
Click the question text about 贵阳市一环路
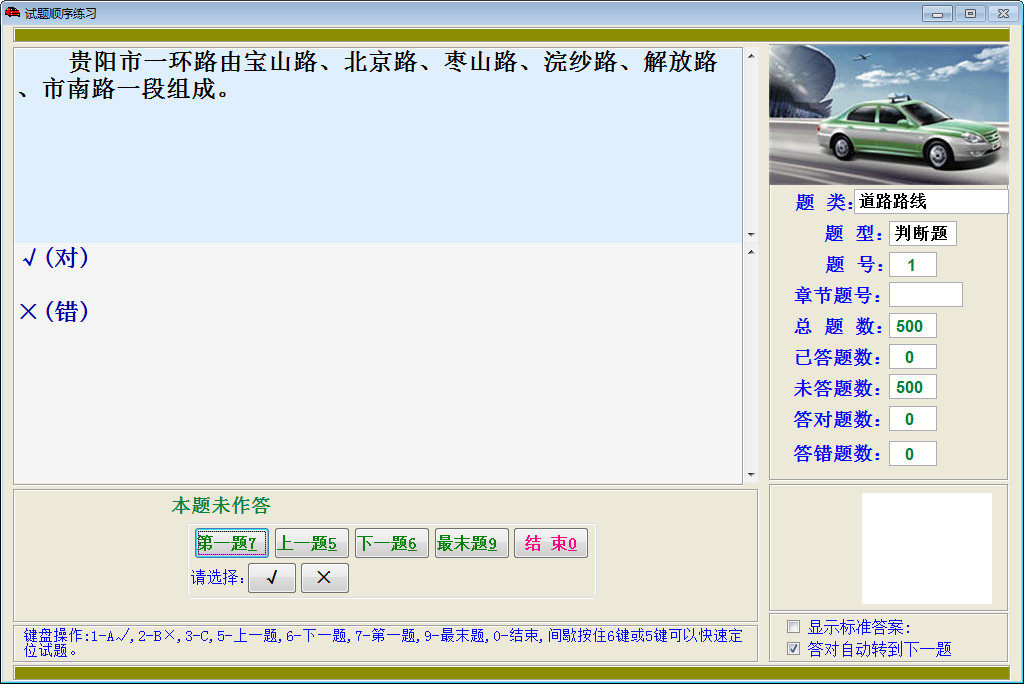pyautogui.click(x=370, y=76)
